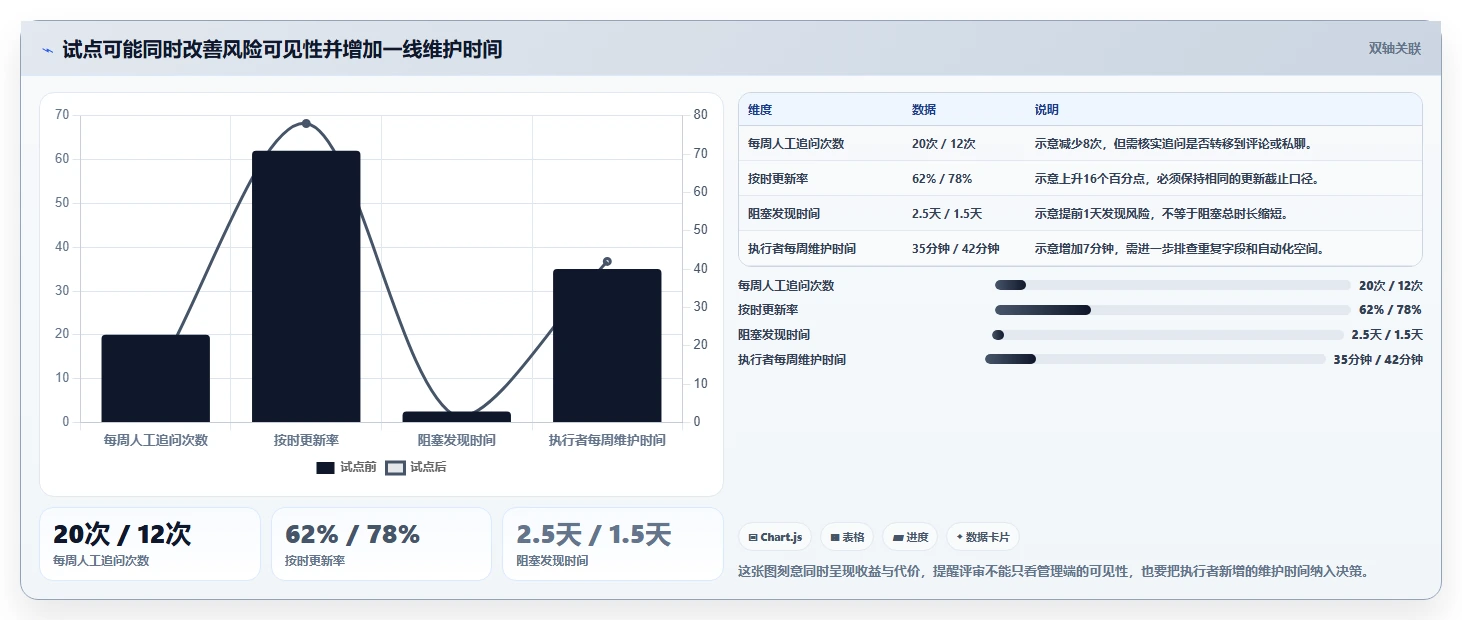Click the note starting 示意减少8次

1173,144
